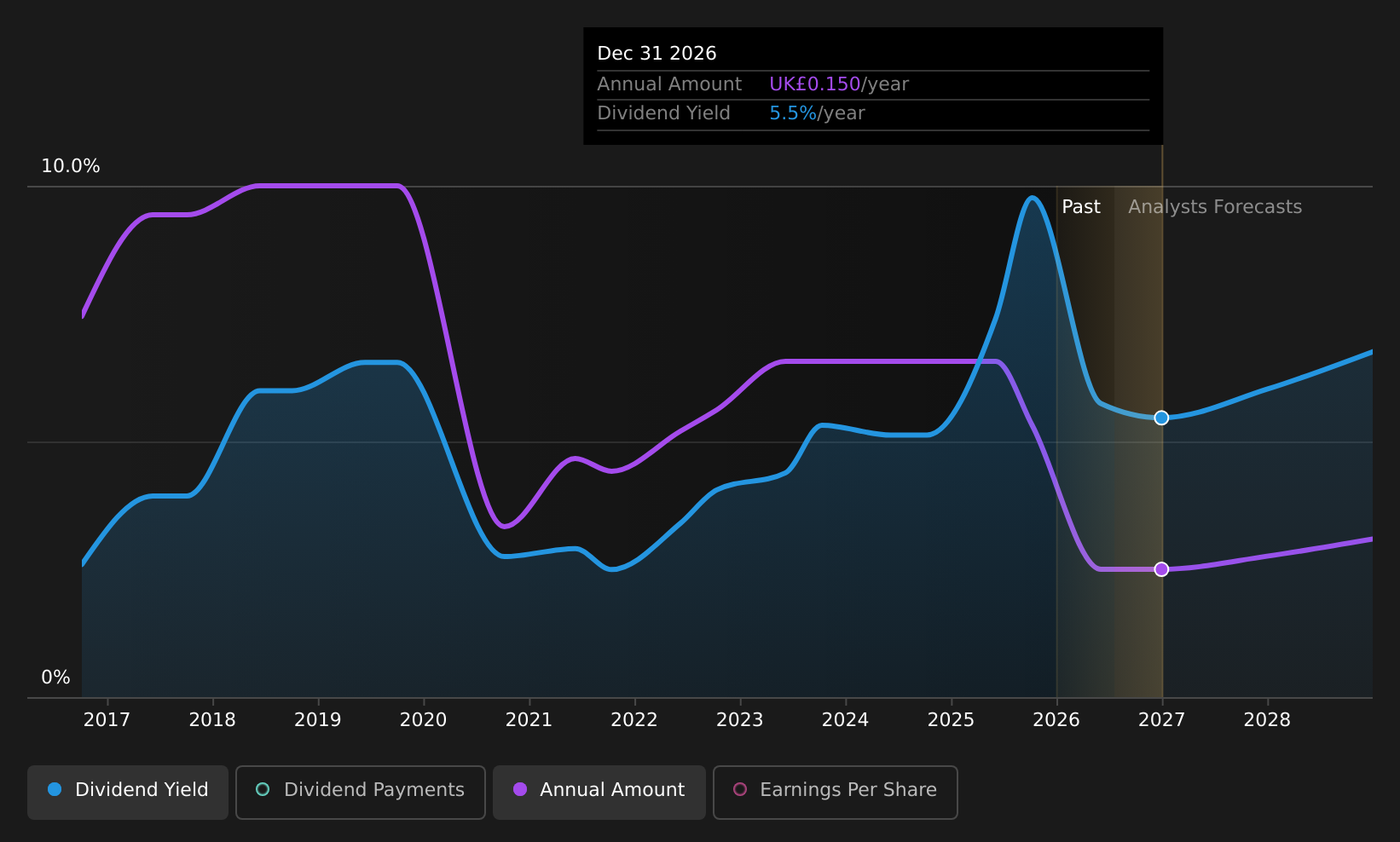Click the 2027 x-axis label
Image resolution: width=1400 pixels, height=842 pixels.
coord(1162,720)
